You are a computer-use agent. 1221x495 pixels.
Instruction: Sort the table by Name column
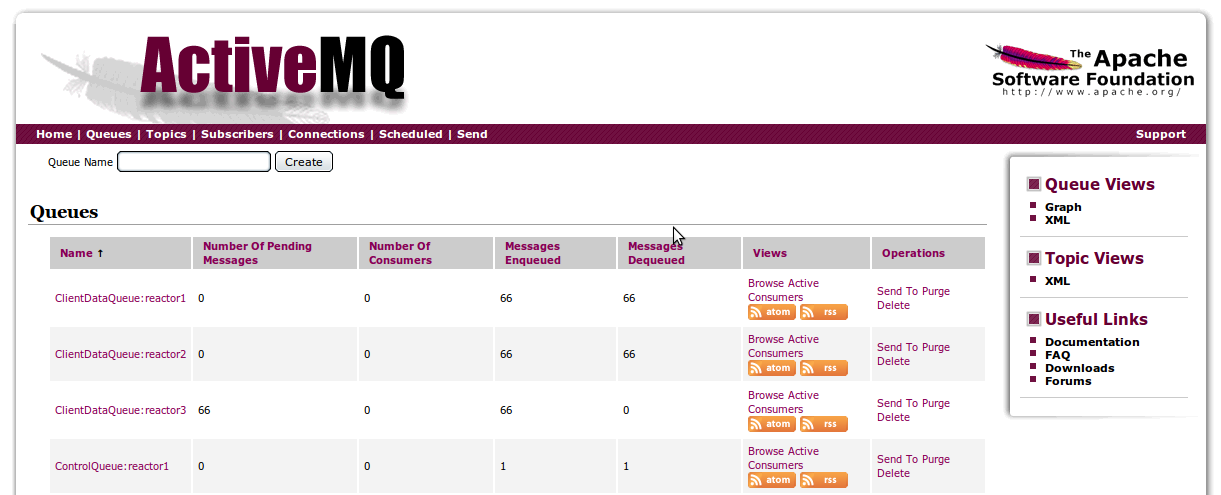(81, 253)
